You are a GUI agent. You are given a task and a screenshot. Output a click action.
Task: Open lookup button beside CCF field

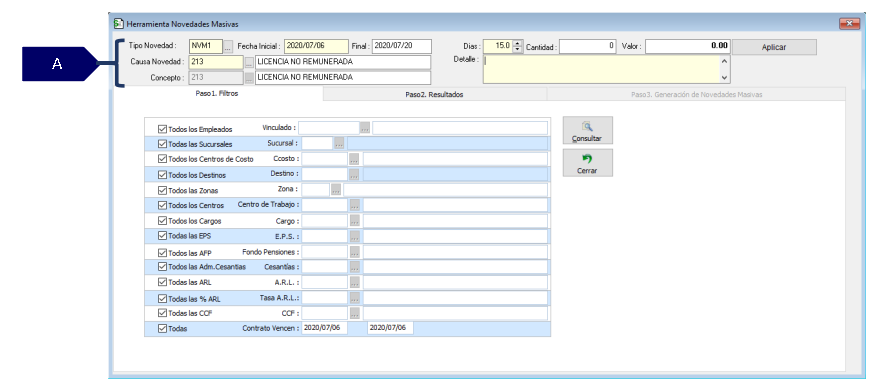(354, 313)
